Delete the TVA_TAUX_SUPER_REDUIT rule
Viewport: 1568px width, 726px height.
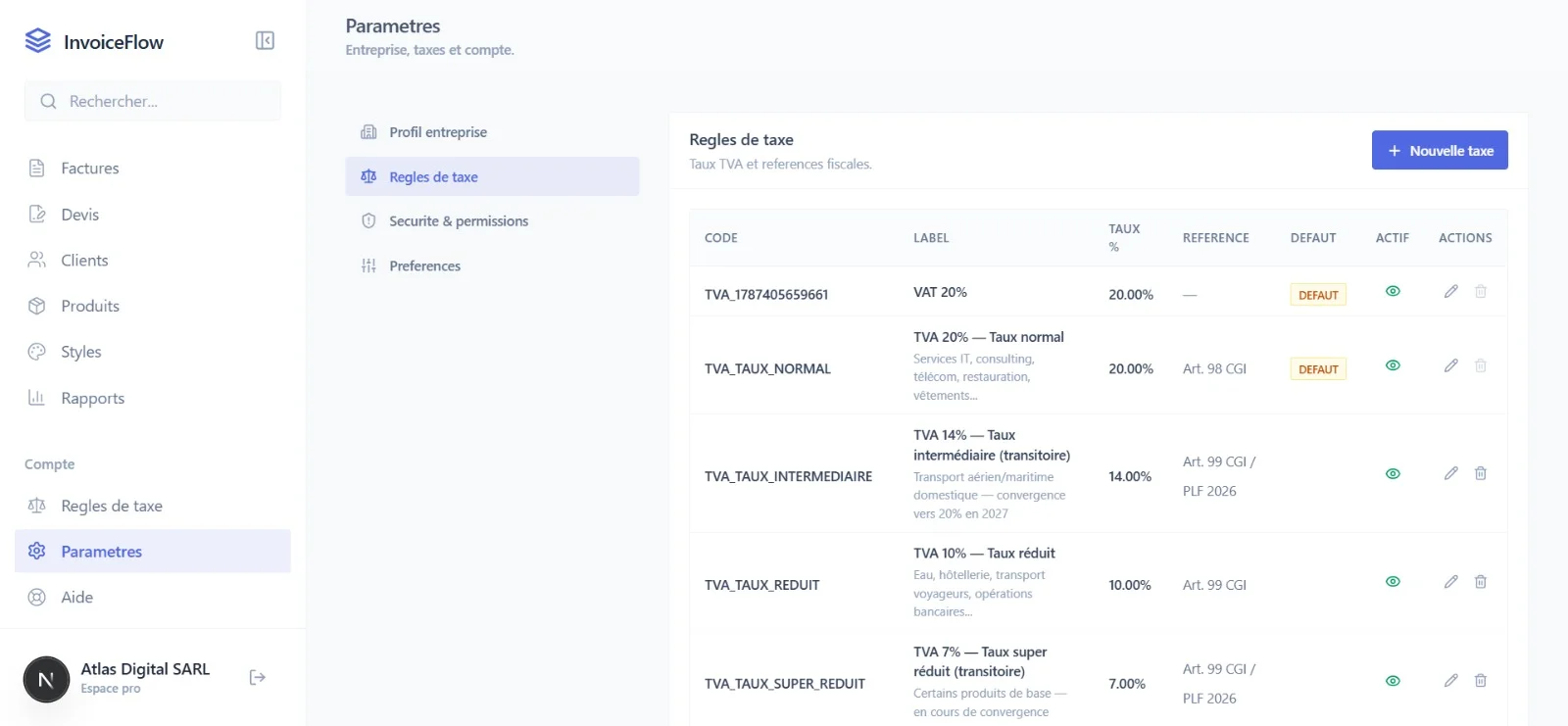tap(1481, 681)
